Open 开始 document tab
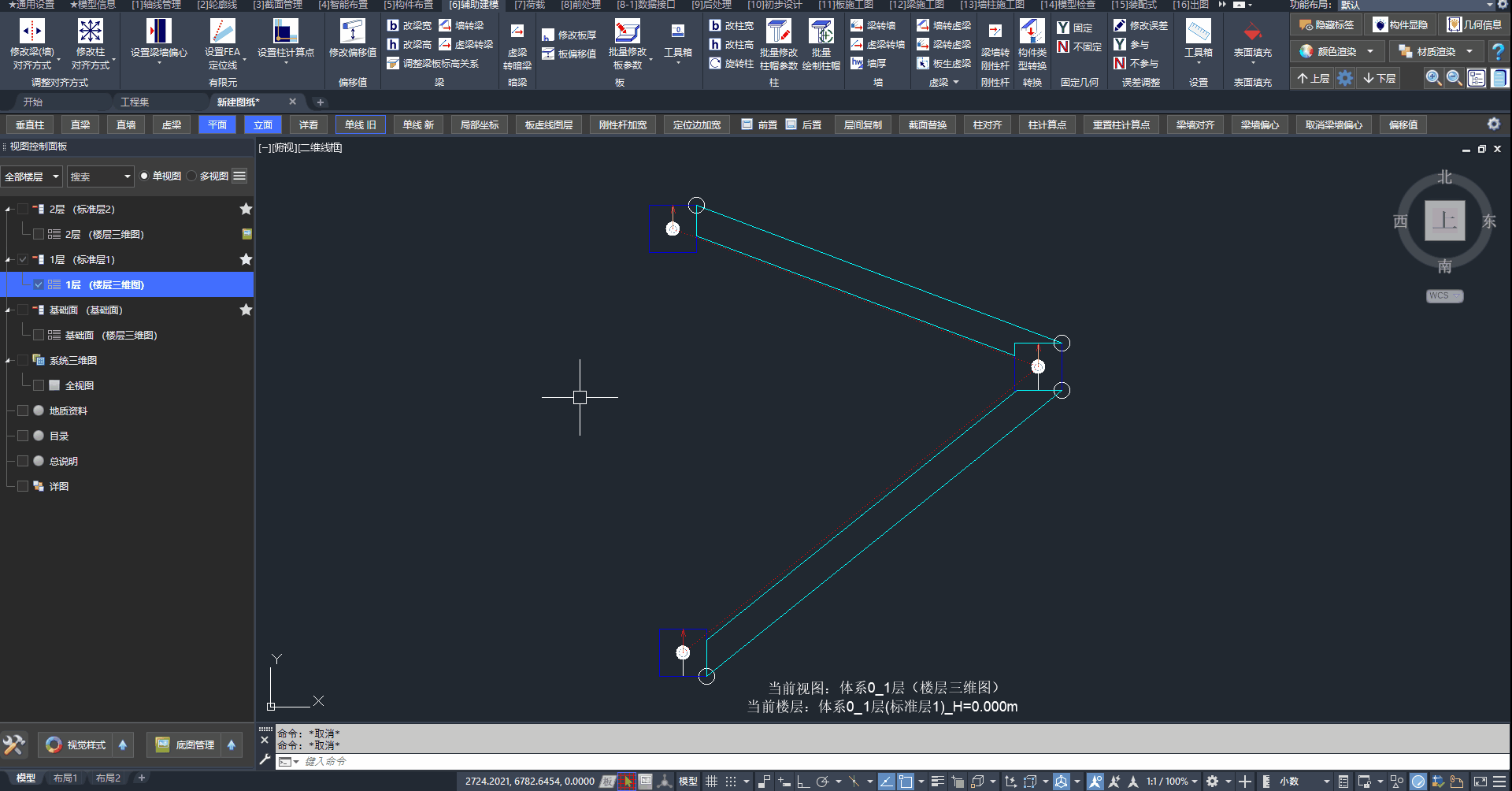This screenshot has height=791, width=1512. pos(32,102)
